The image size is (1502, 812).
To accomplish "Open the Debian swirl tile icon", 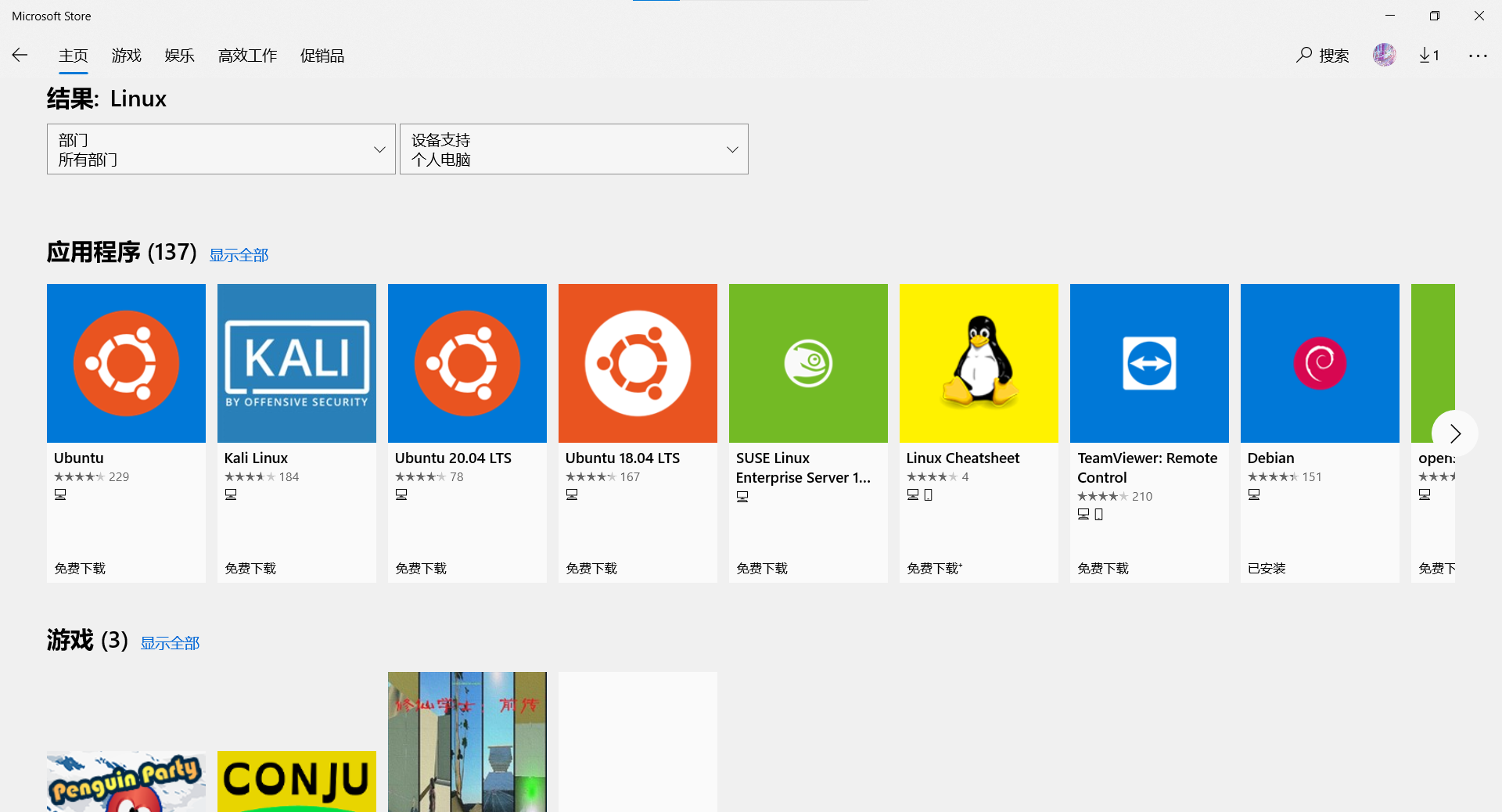I will point(1320,363).
